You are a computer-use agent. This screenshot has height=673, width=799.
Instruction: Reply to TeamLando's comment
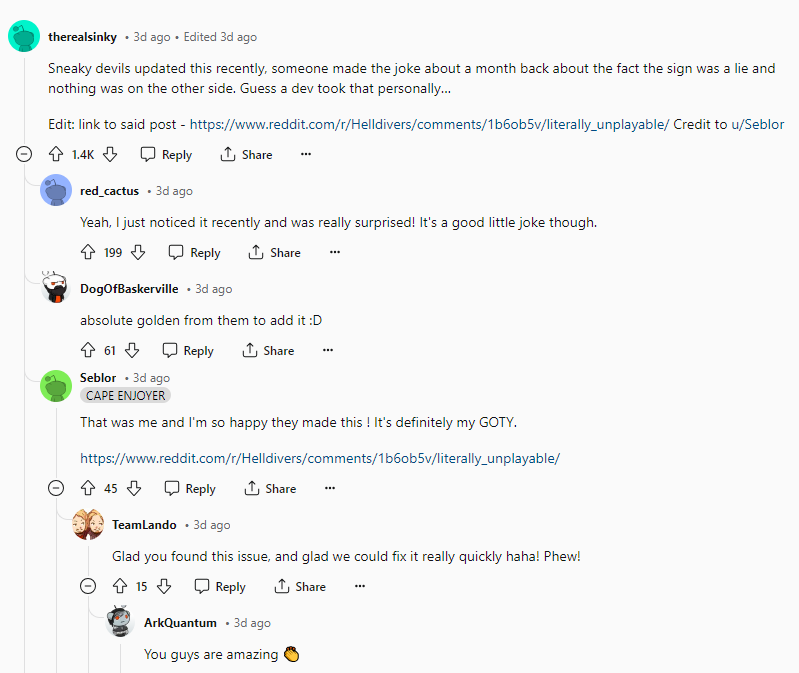pos(219,586)
